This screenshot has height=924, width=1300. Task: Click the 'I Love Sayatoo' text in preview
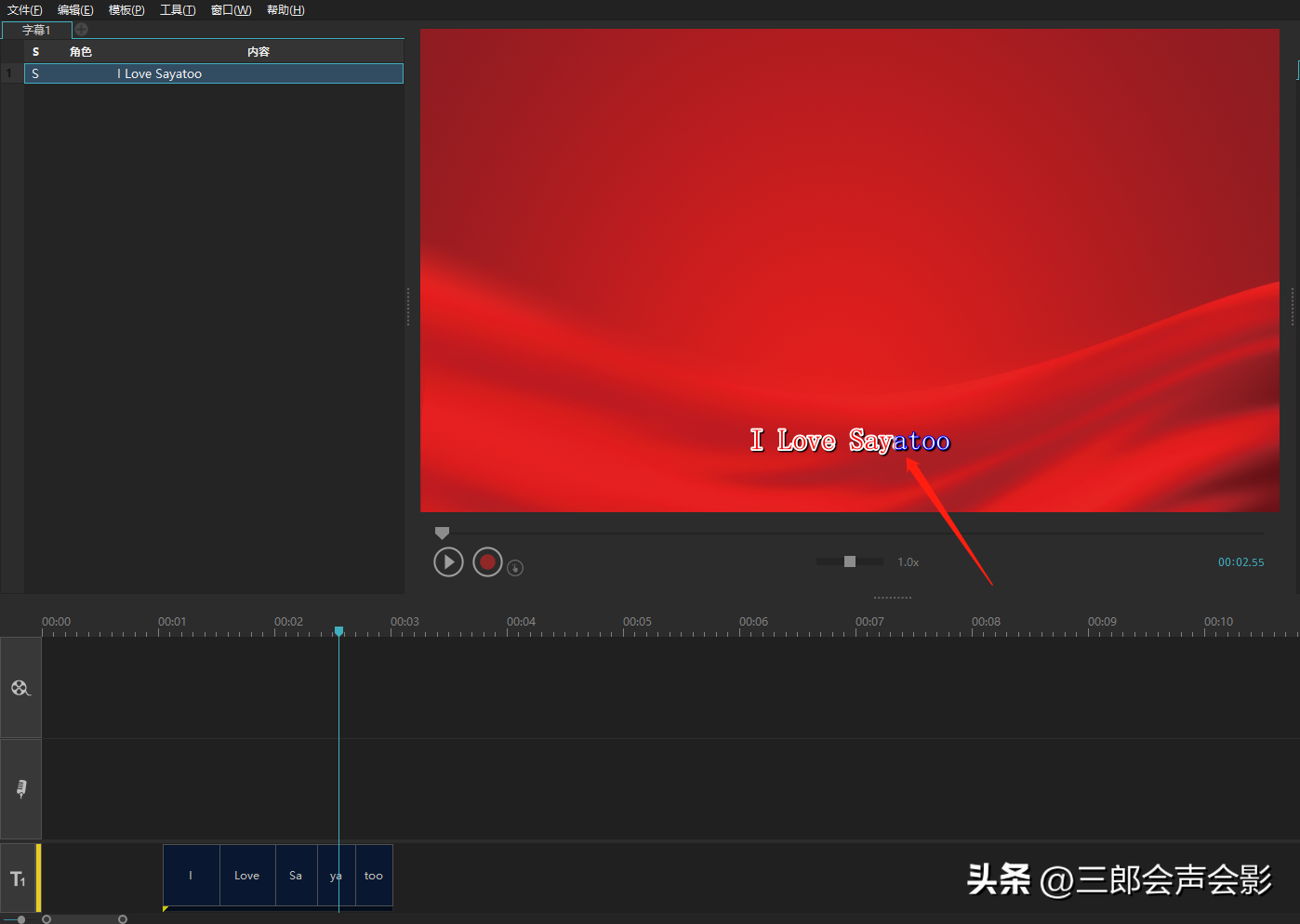click(x=850, y=441)
